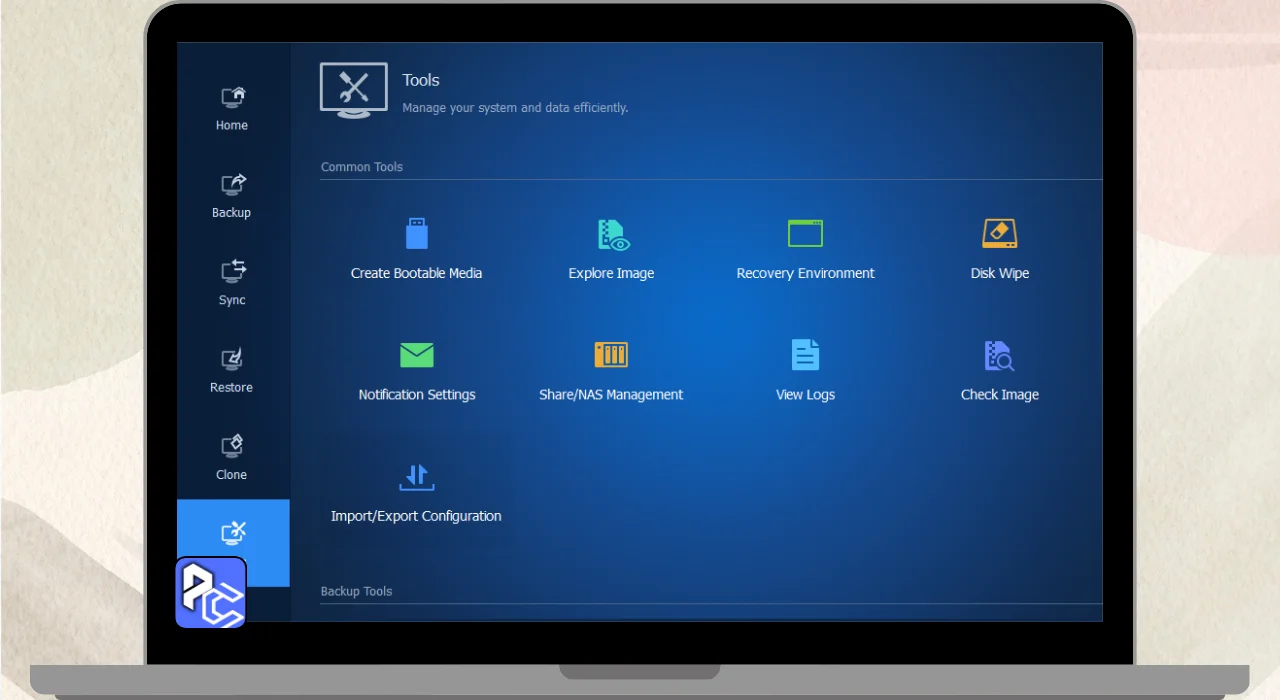This screenshot has height=700, width=1280.
Task: Open the Explore Image label
Action: pos(611,273)
